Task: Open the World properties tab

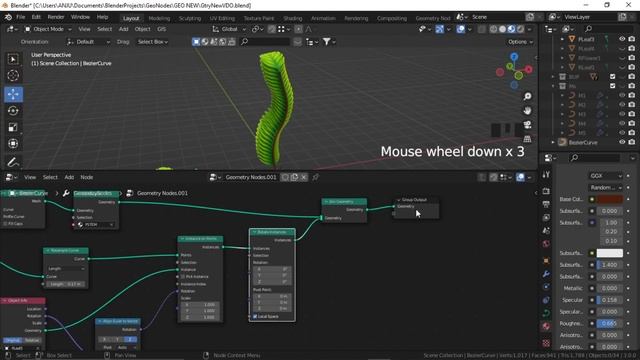Action: coord(546,244)
